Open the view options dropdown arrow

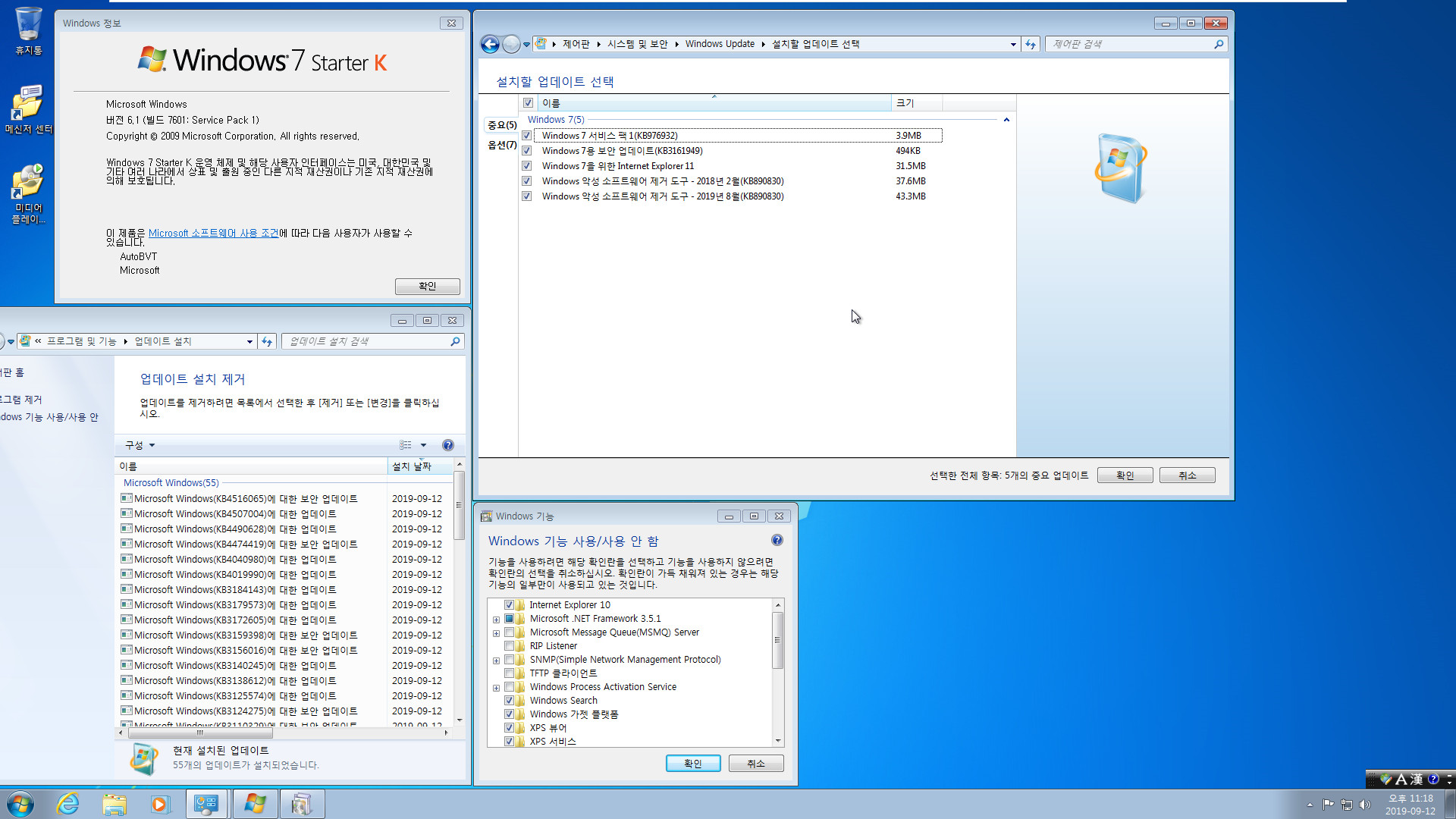[423, 445]
